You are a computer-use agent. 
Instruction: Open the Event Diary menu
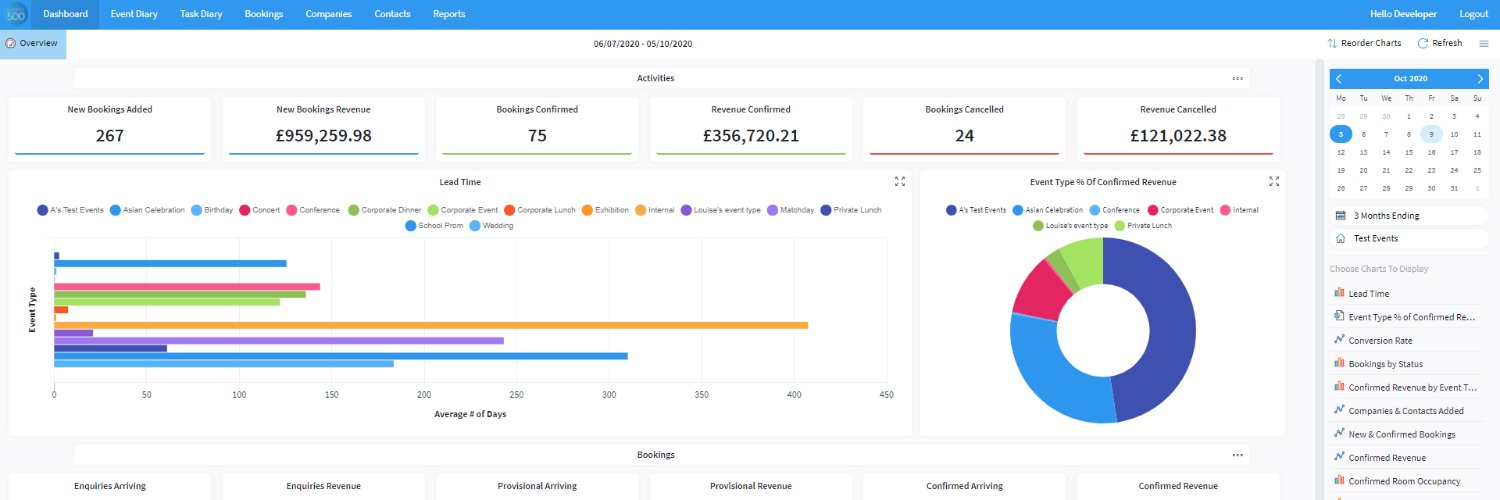[134, 14]
